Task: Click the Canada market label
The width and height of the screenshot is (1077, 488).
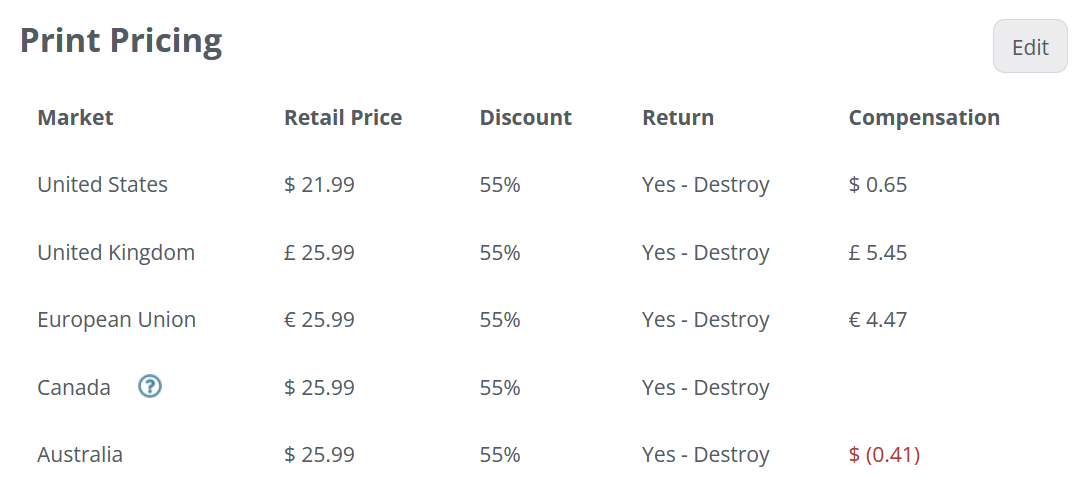Action: (x=73, y=388)
